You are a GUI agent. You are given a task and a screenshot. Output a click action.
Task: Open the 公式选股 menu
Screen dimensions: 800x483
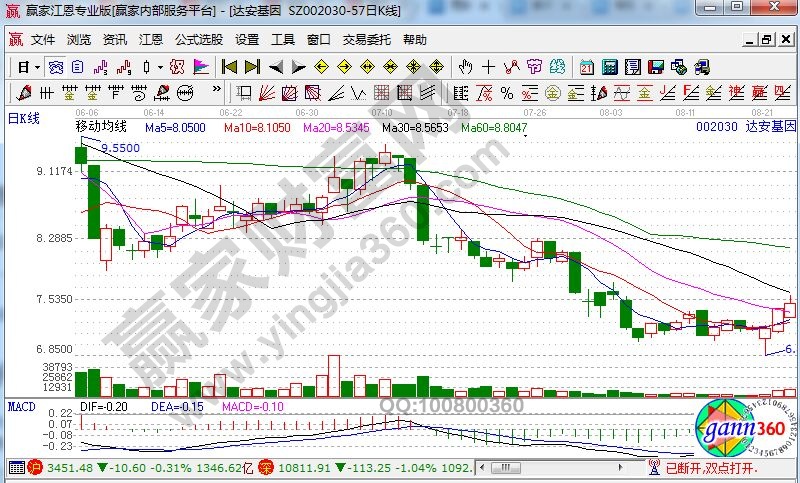click(199, 40)
